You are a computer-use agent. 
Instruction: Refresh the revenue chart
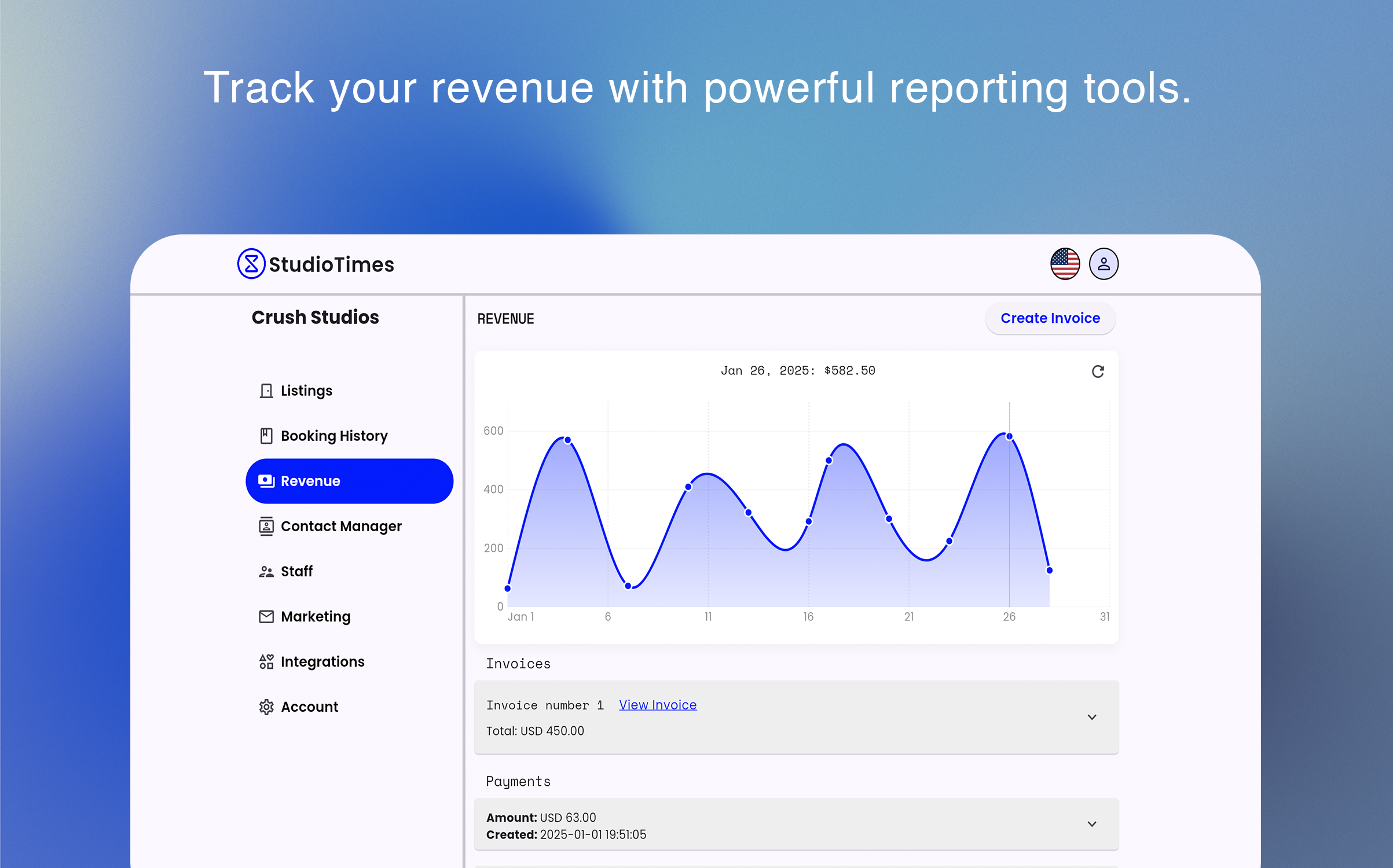click(1098, 372)
